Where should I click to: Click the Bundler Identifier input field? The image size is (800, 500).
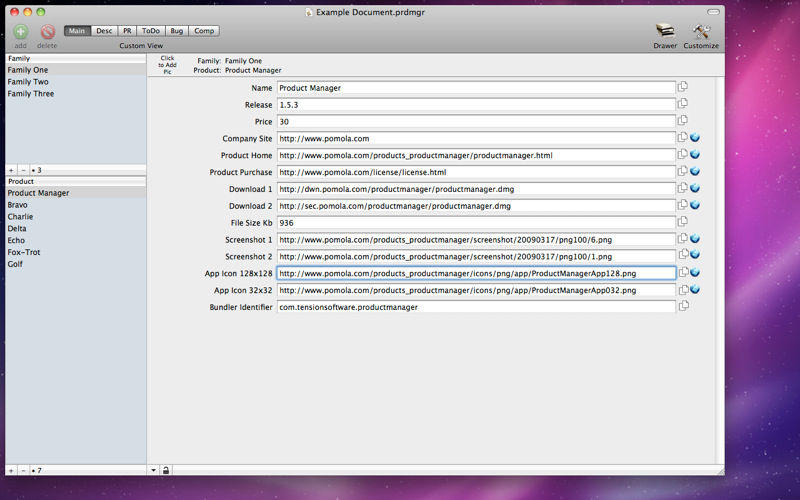point(477,307)
